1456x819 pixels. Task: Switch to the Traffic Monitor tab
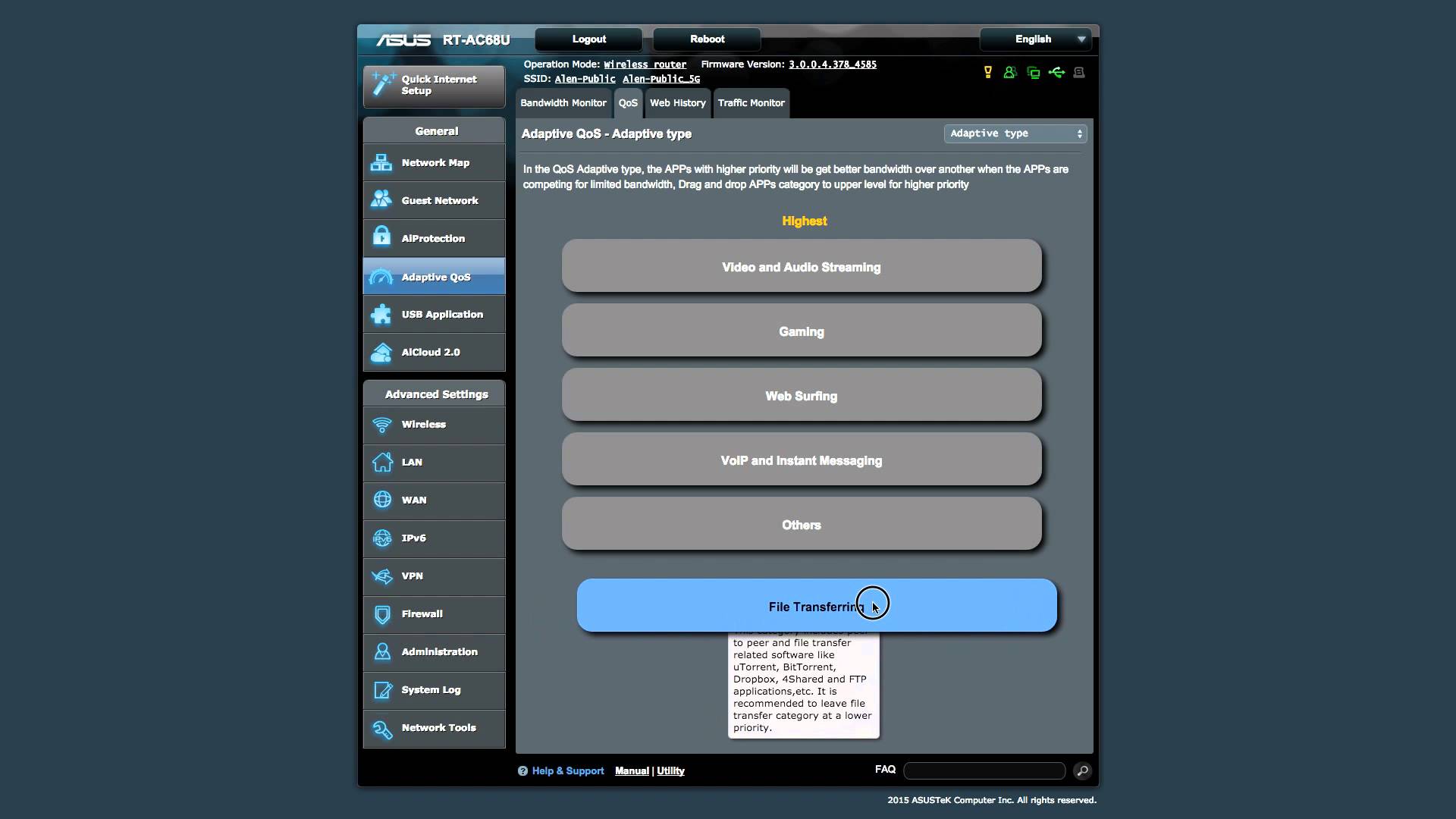click(751, 102)
